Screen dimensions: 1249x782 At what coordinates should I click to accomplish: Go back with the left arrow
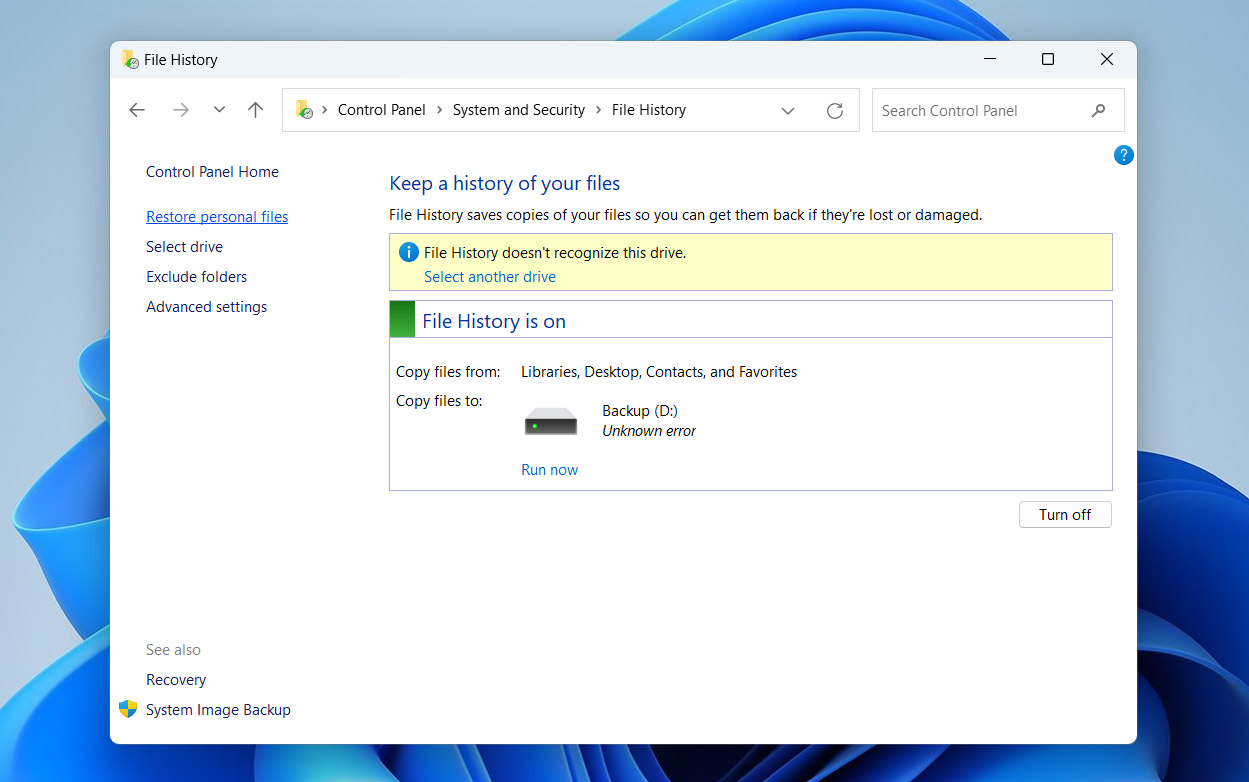[137, 110]
